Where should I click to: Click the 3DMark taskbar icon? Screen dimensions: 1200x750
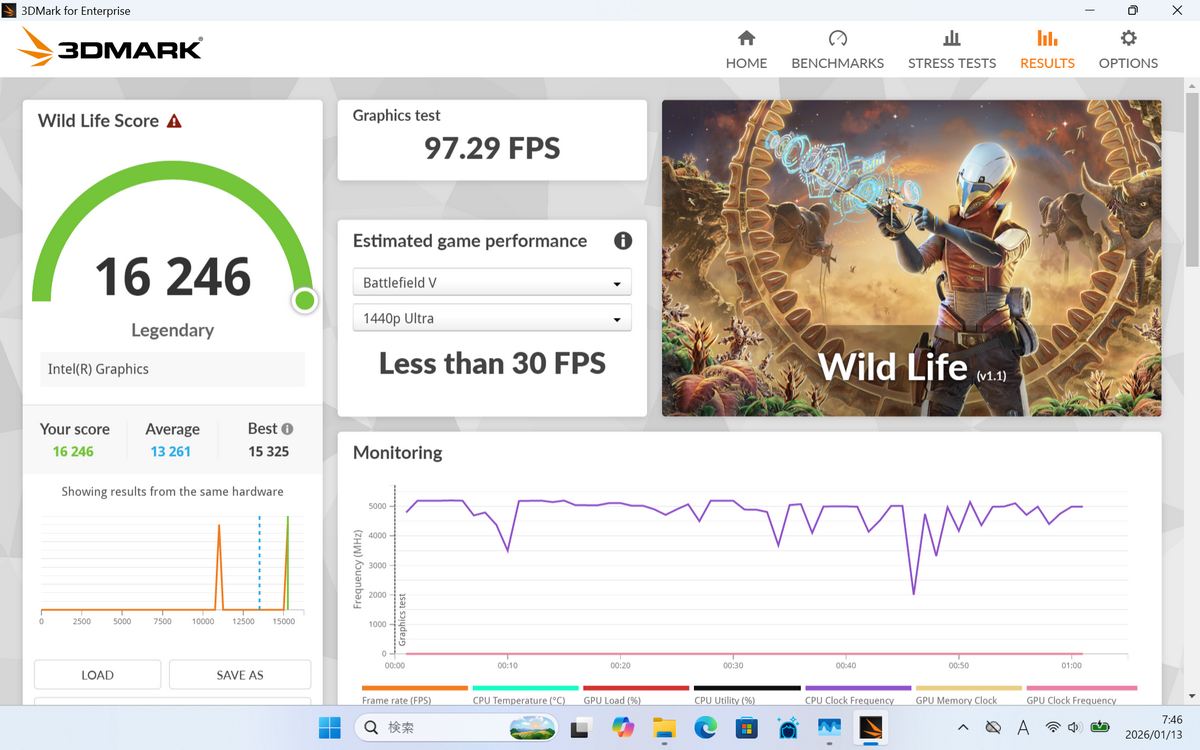click(870, 728)
